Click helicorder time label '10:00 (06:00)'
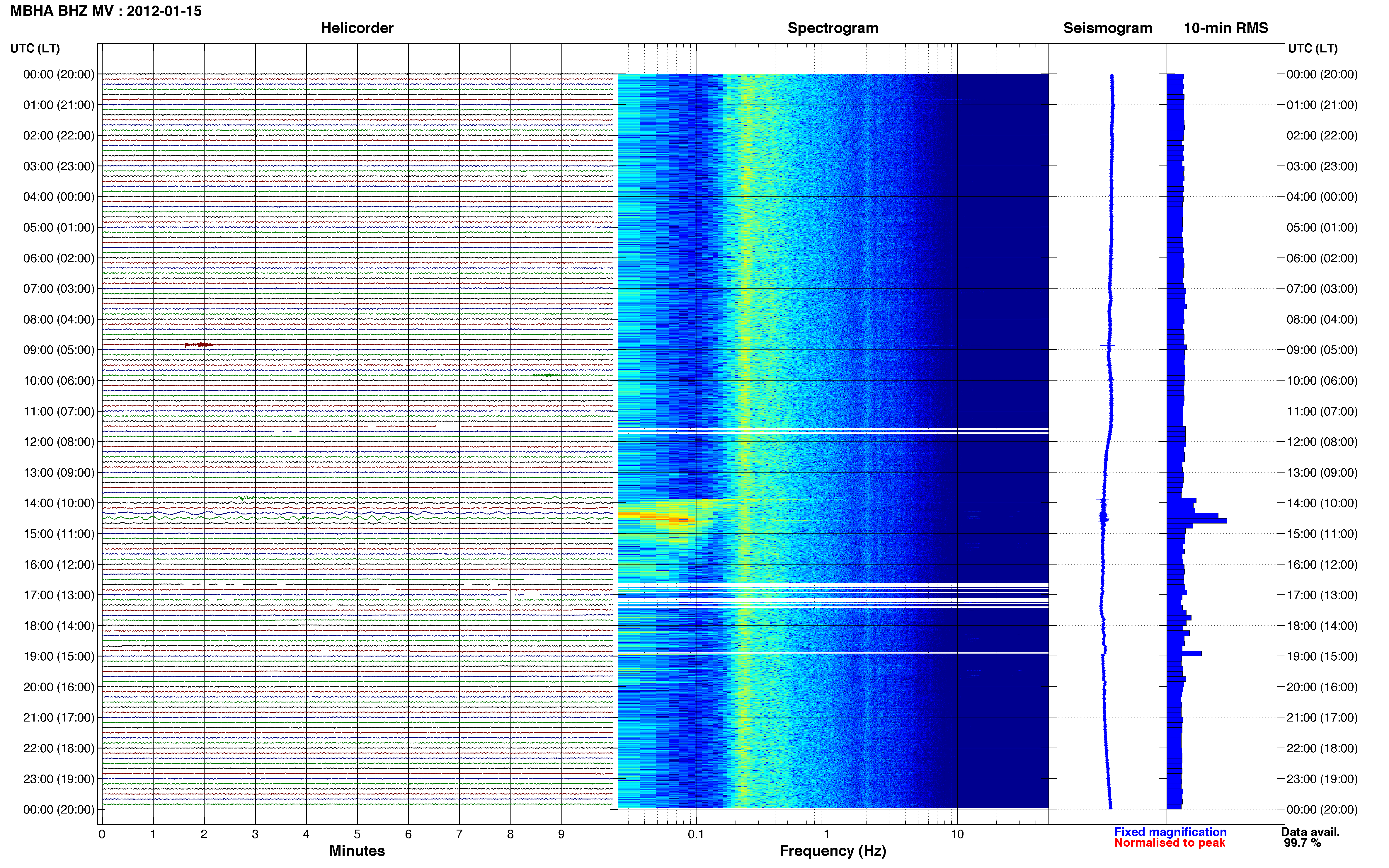 59,381
